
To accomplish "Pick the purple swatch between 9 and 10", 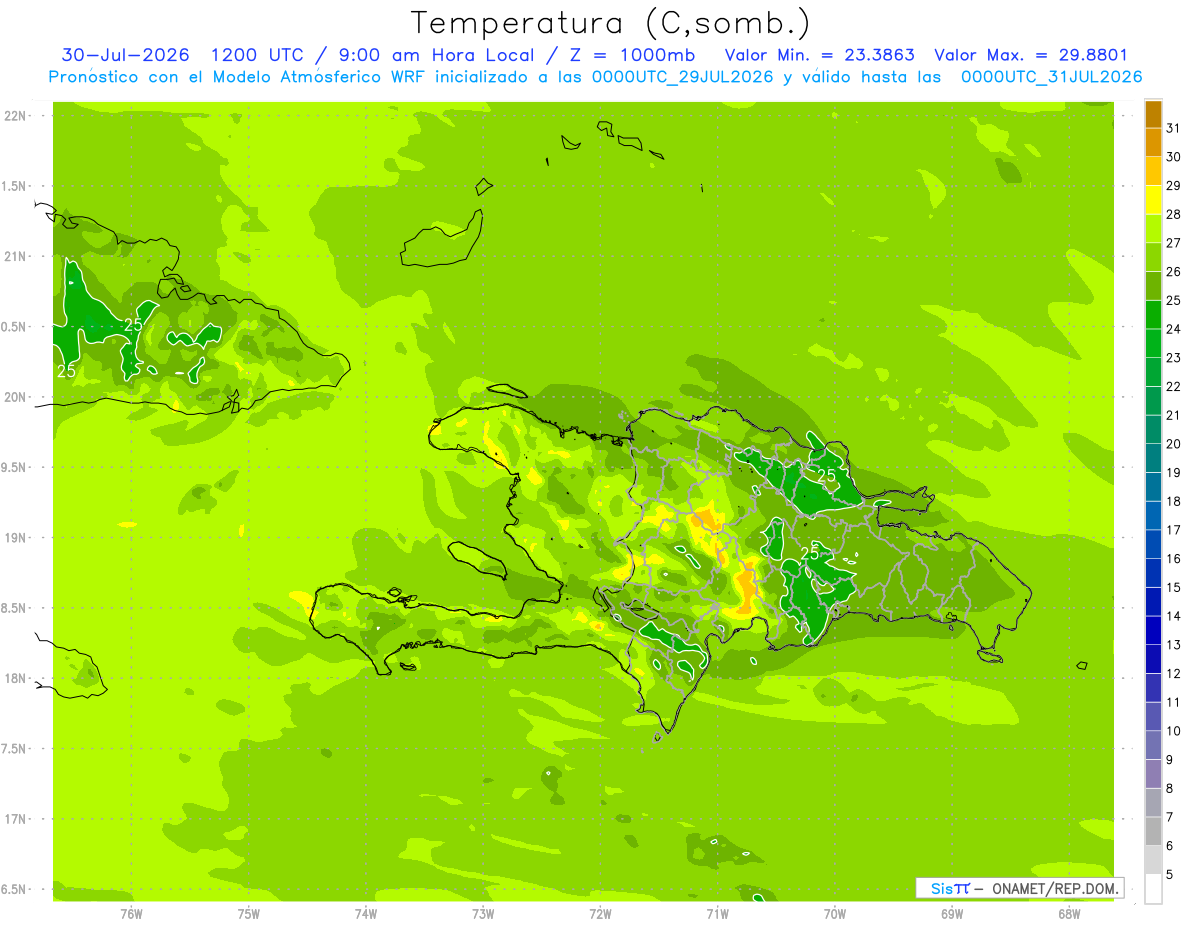I will (x=1153, y=745).
